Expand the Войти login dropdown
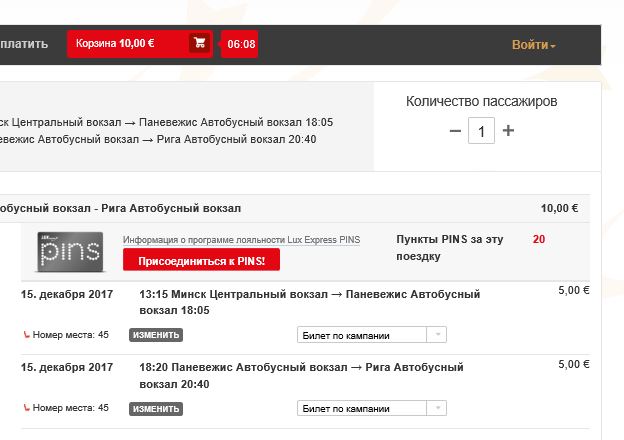Viewport: 624px width, 440px height. tap(533, 45)
